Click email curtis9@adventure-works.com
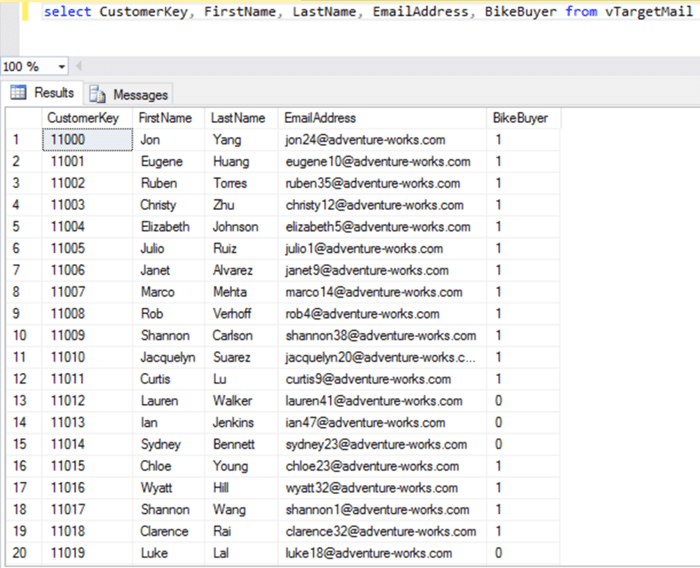Viewport: 700px width, 568px height. (368, 379)
